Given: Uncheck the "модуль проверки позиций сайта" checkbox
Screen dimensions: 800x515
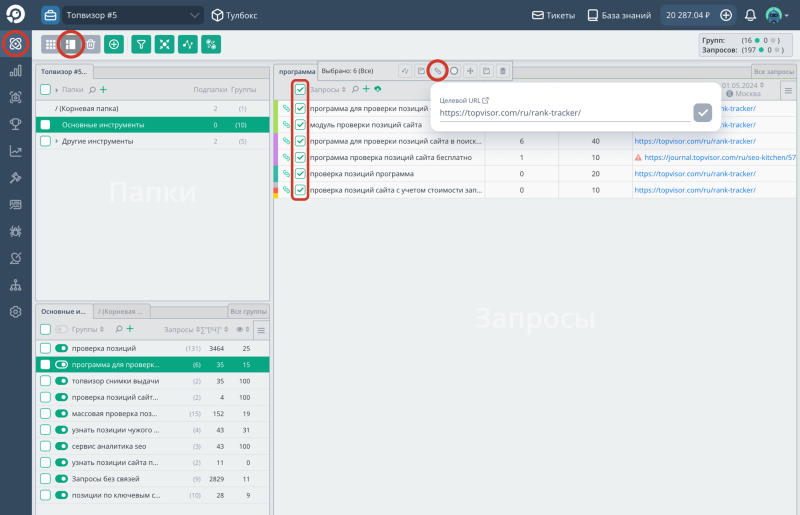Looking at the screenshot, I should coord(300,125).
